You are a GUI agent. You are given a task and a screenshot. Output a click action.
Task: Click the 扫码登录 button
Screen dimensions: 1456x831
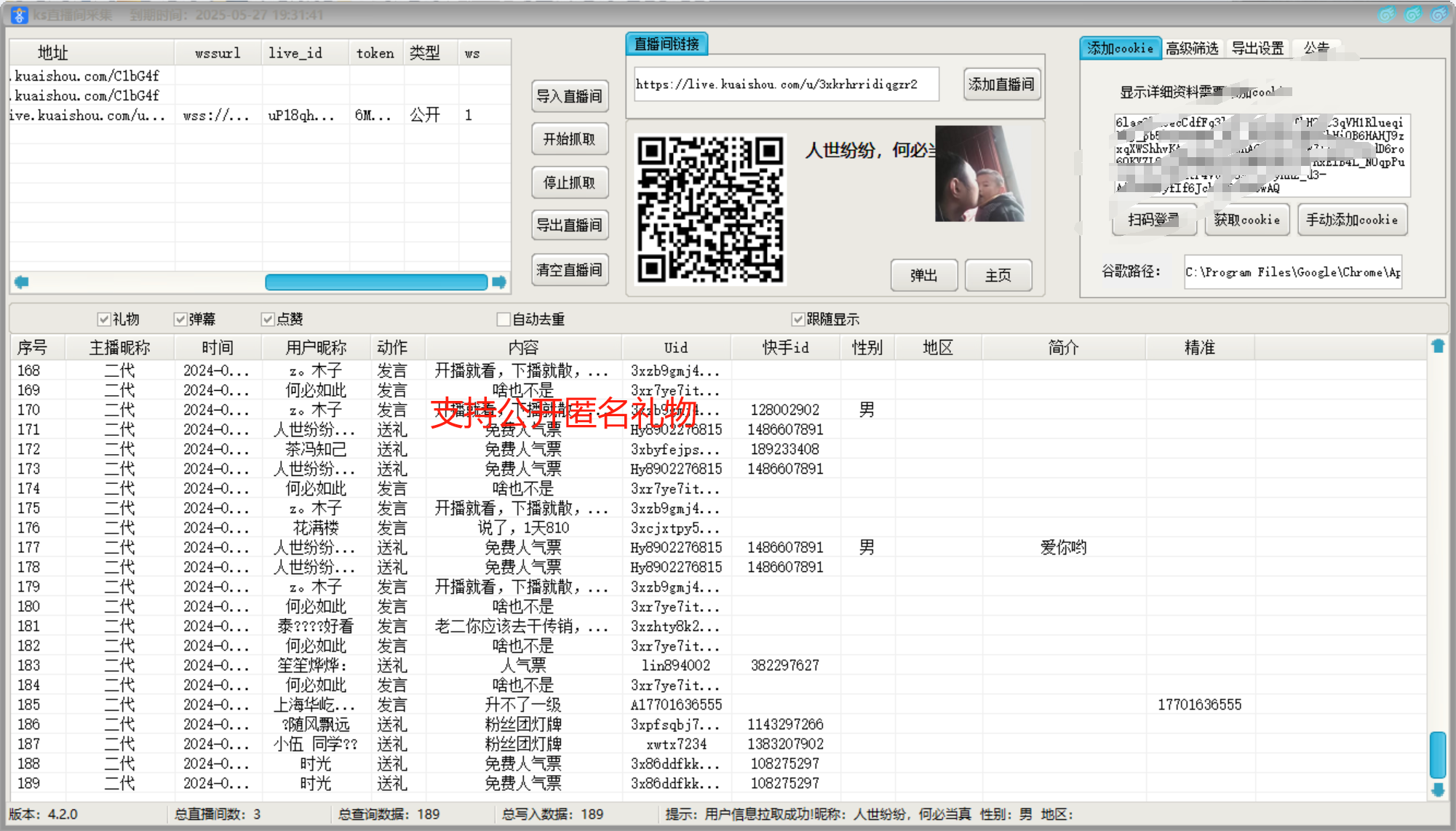1153,220
